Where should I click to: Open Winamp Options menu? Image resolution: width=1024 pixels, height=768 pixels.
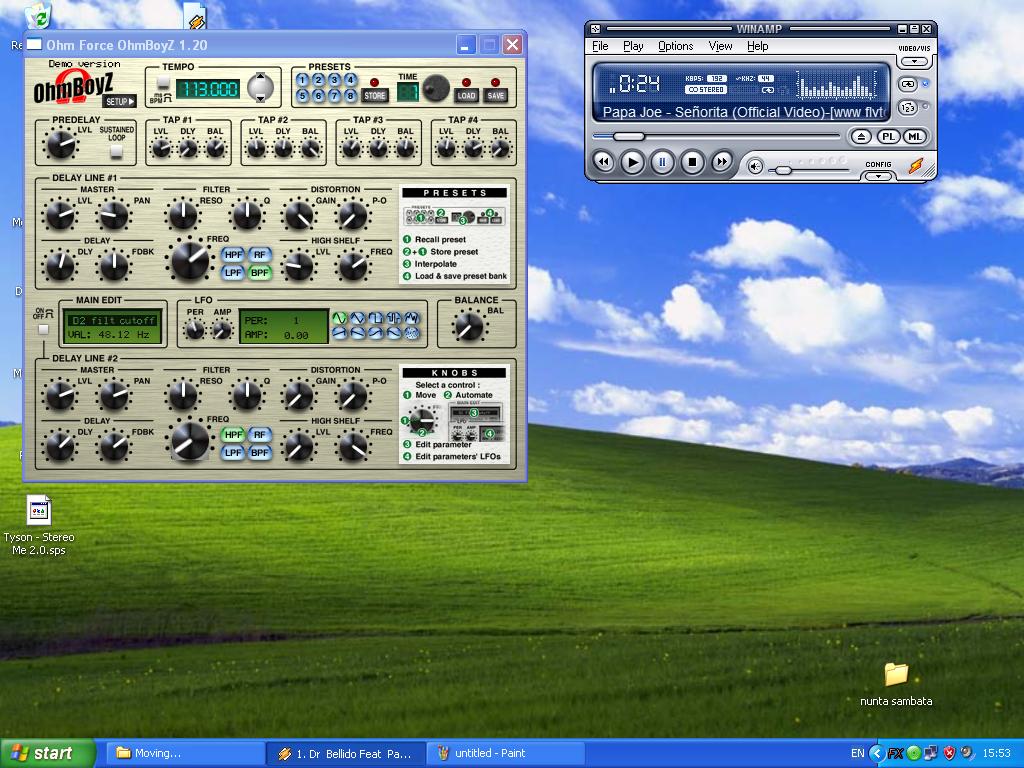pos(675,46)
